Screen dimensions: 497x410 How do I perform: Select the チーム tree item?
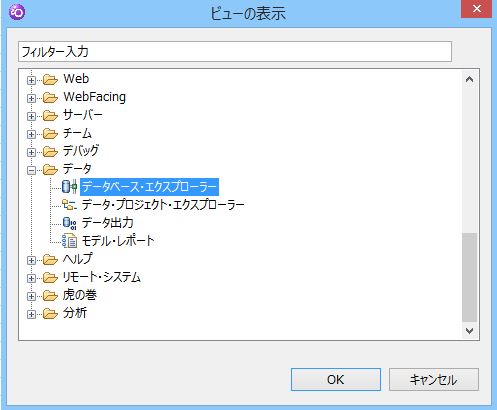click(77, 133)
